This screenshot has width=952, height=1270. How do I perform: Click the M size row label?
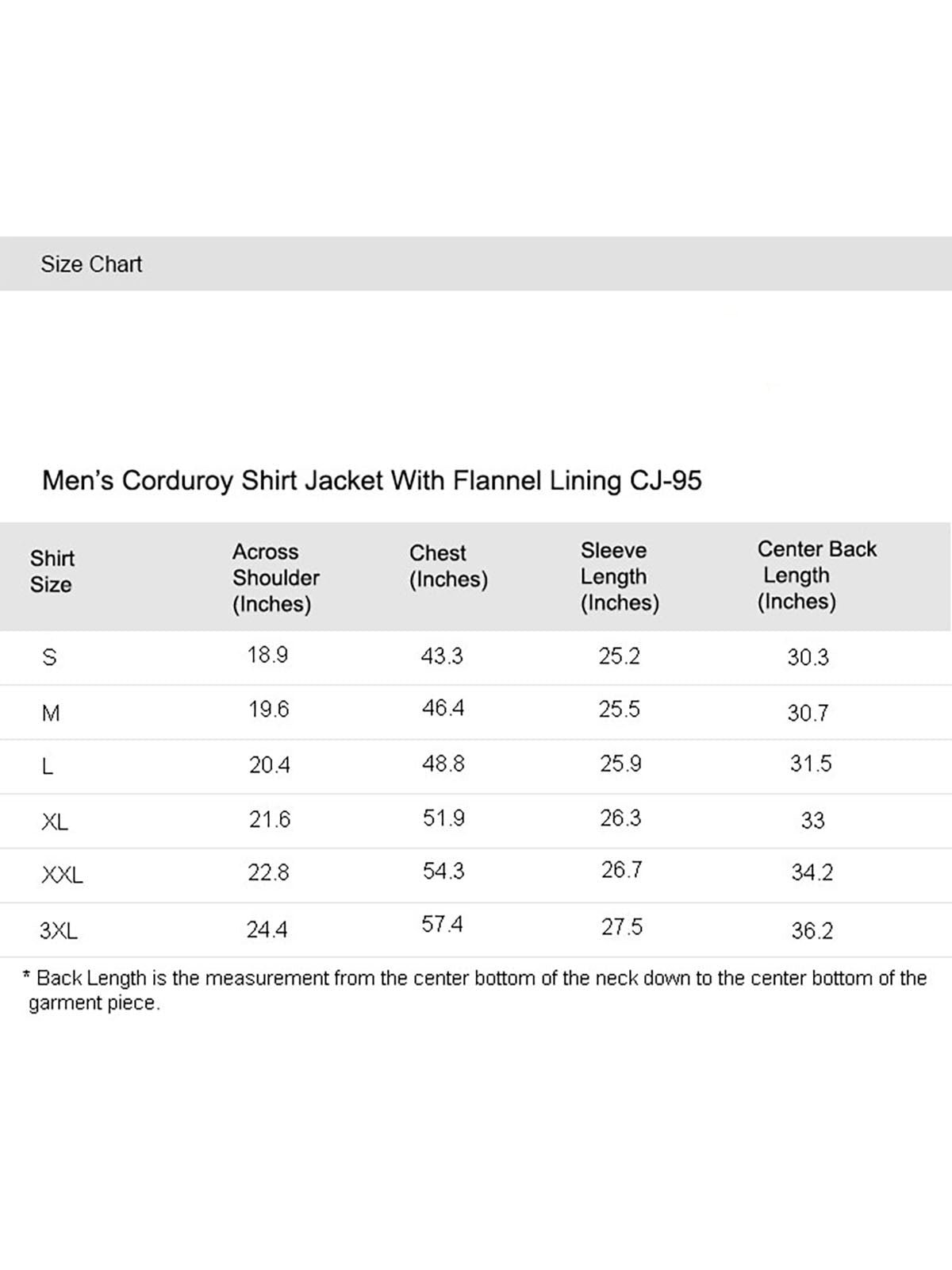click(50, 713)
